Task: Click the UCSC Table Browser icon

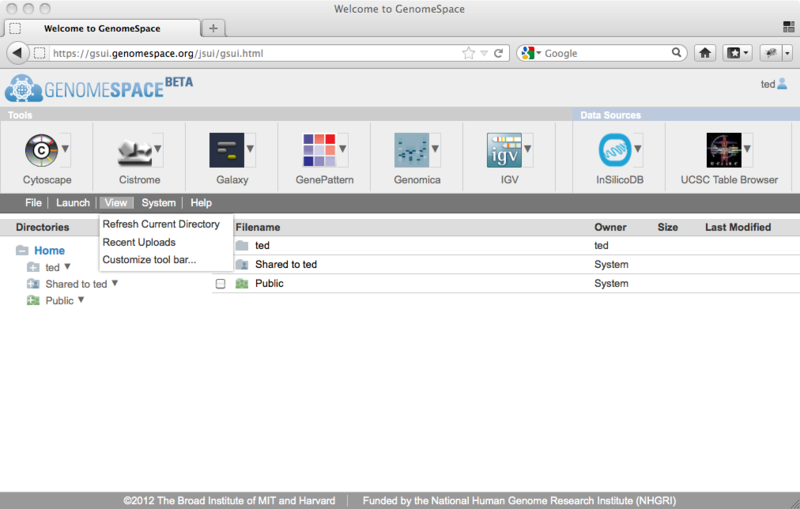Action: 723,150
